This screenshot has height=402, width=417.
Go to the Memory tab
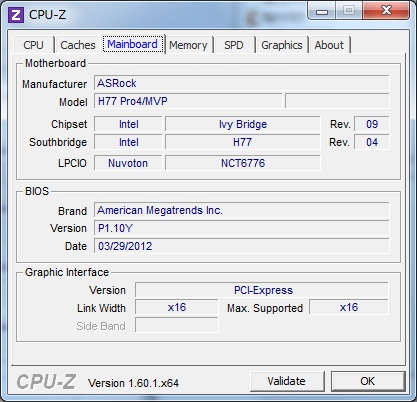pos(188,45)
